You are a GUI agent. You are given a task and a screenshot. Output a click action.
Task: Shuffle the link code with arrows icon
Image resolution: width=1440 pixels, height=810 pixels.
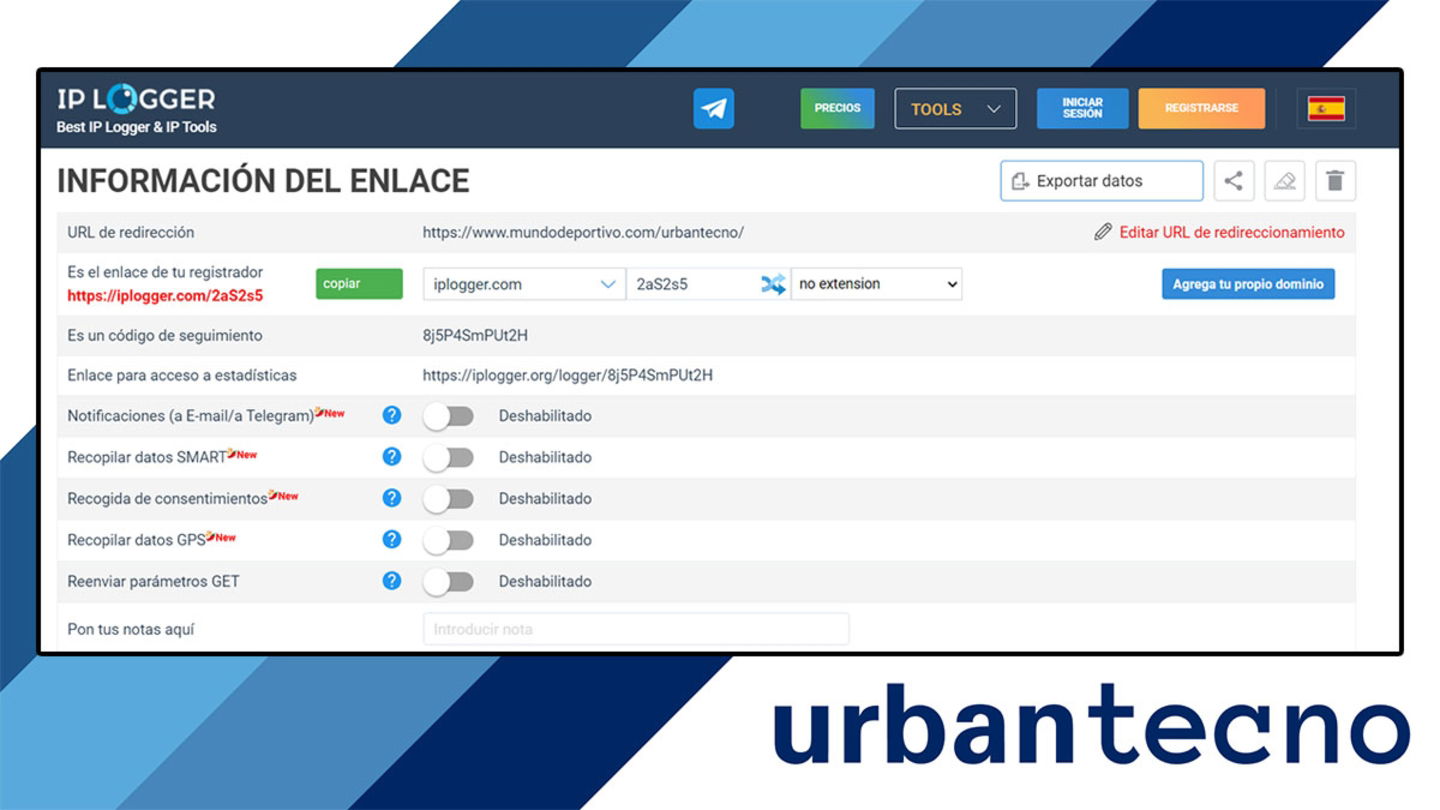point(773,284)
